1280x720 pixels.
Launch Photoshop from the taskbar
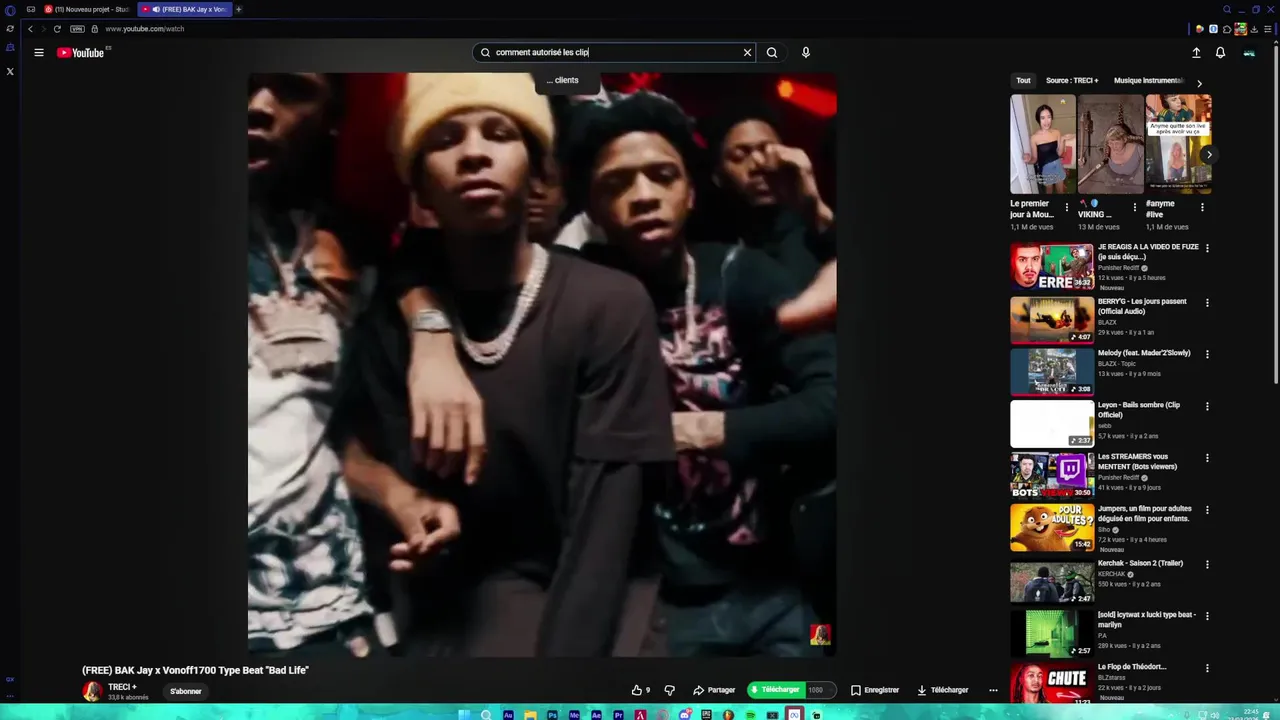(552, 715)
